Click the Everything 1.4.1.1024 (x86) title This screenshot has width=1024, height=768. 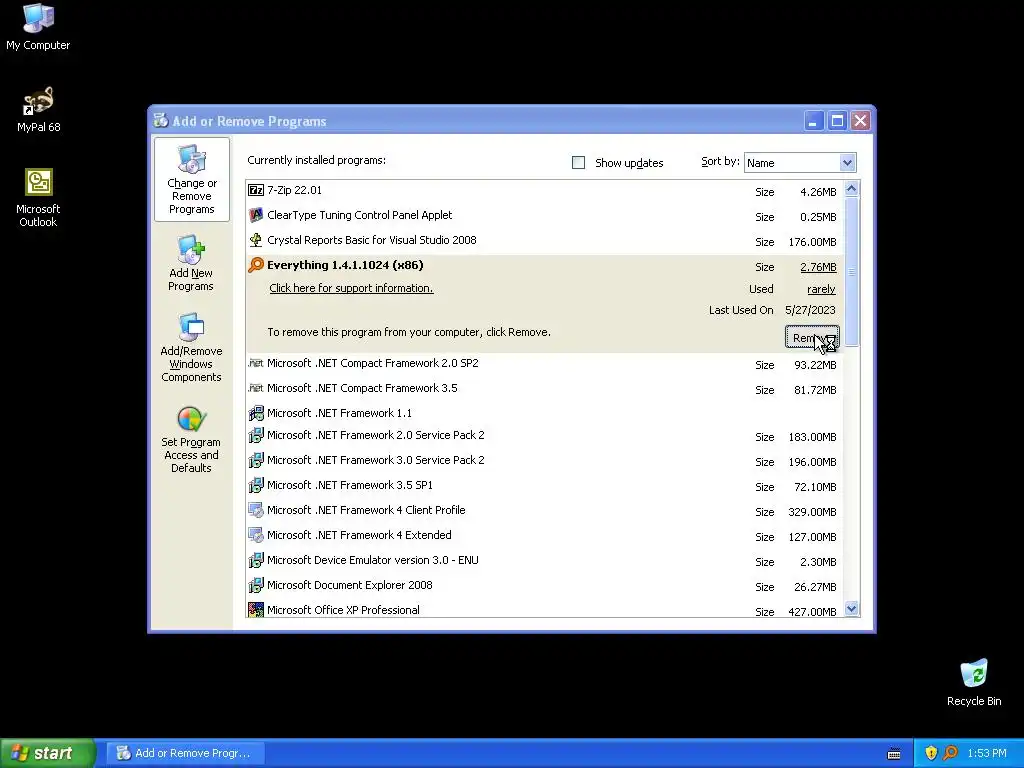click(x=345, y=265)
